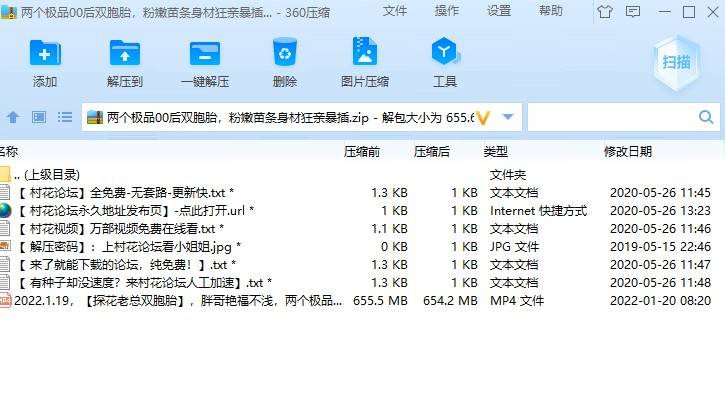Expand the archive path dropdown arrow

(509, 118)
